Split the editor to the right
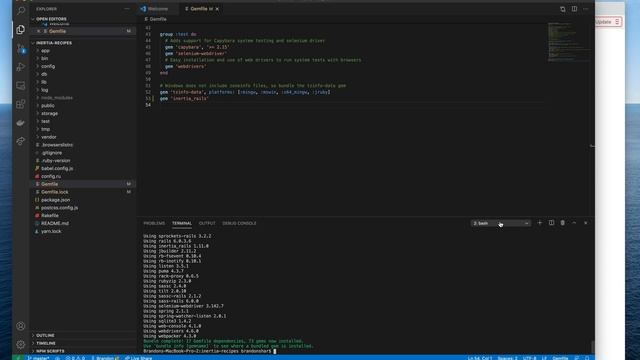The width and height of the screenshot is (640, 360). click(x=574, y=9)
